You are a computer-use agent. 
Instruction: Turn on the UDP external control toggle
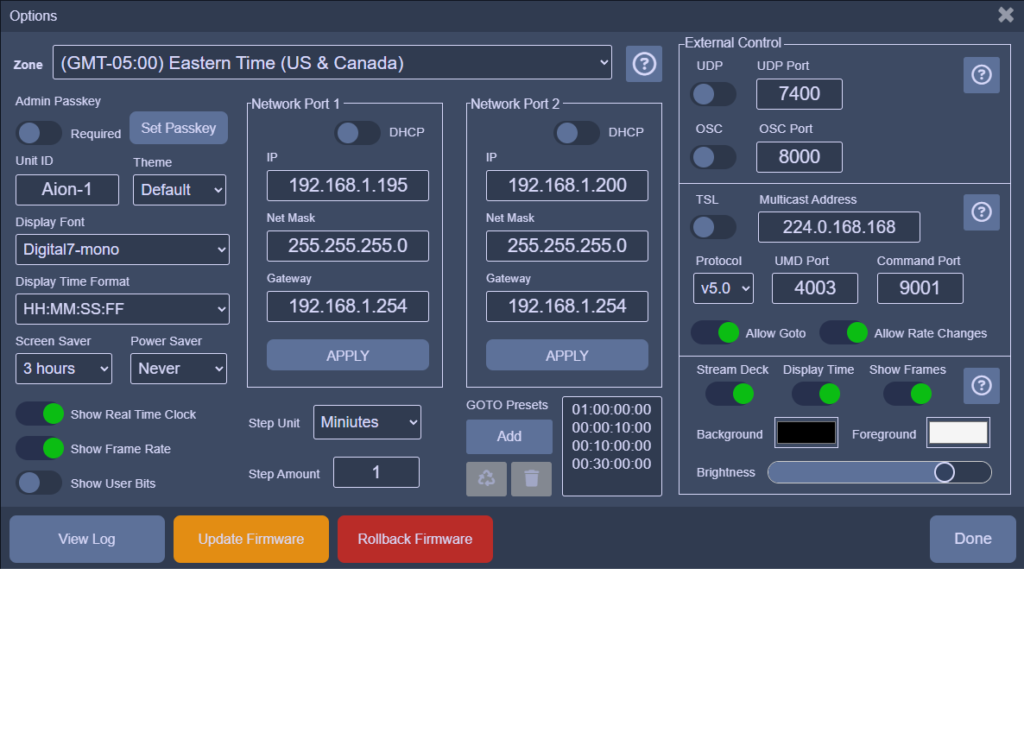714,94
